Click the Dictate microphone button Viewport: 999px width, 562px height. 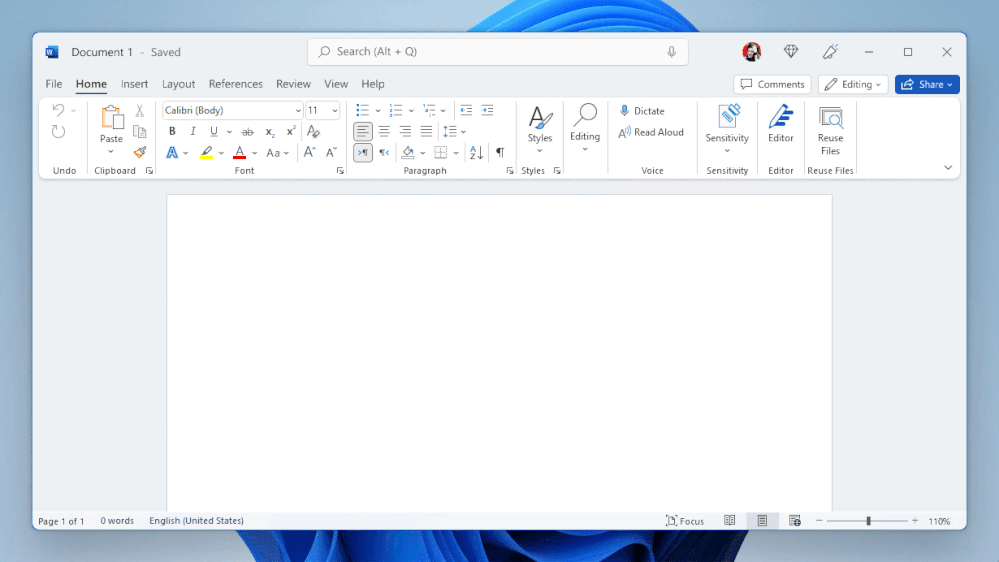[642, 111]
